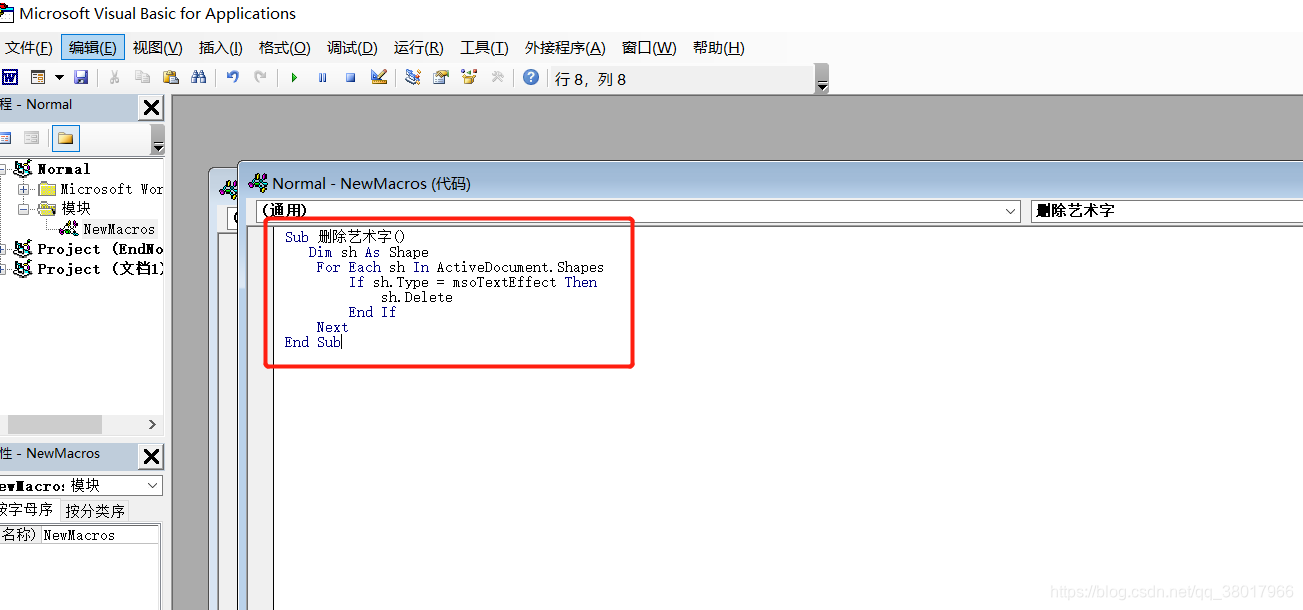The width and height of the screenshot is (1303, 610).
Task: Open the Project Explorer toolbar icon
Action: coord(413,77)
